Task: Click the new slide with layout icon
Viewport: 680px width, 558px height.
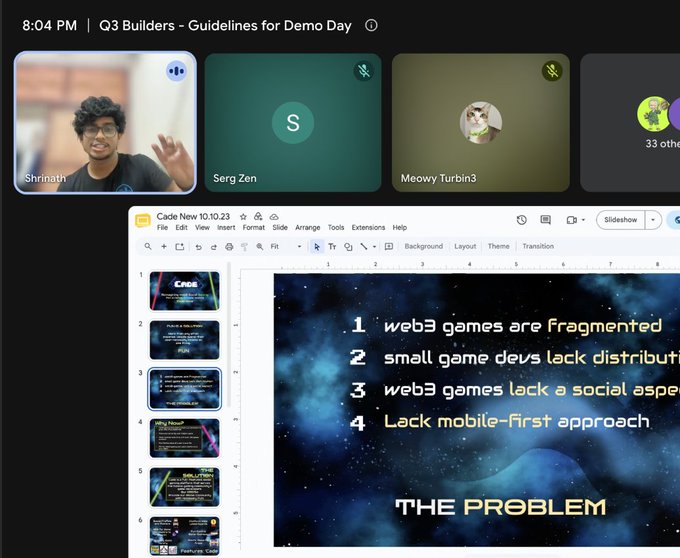Action: coord(180,246)
